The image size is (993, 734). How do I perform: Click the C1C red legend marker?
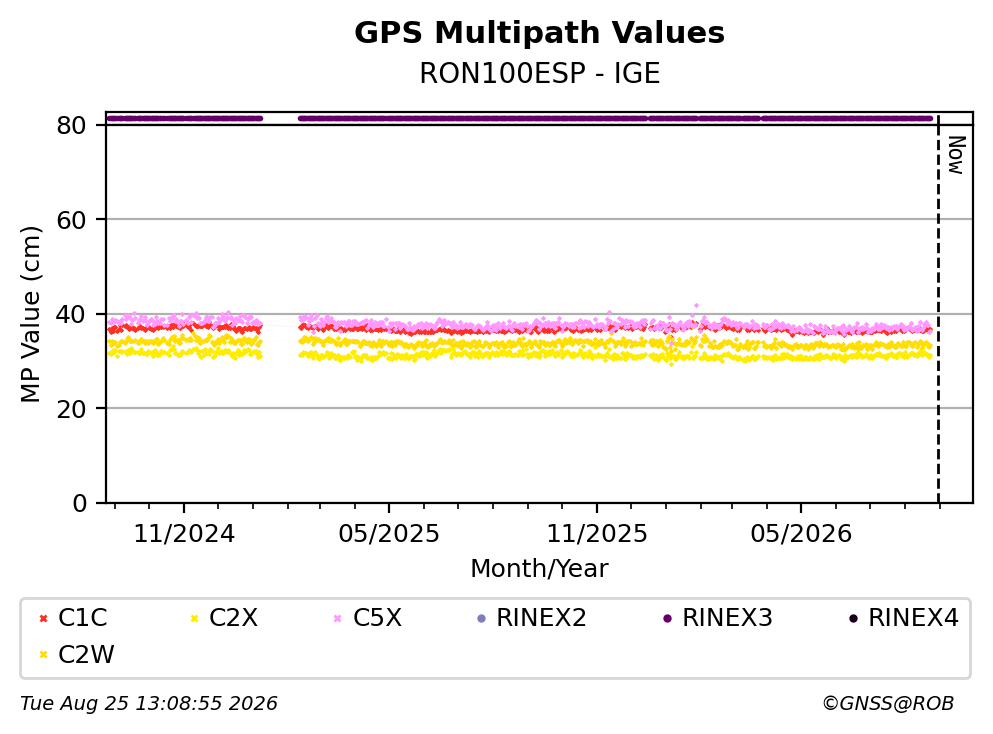coord(43,618)
